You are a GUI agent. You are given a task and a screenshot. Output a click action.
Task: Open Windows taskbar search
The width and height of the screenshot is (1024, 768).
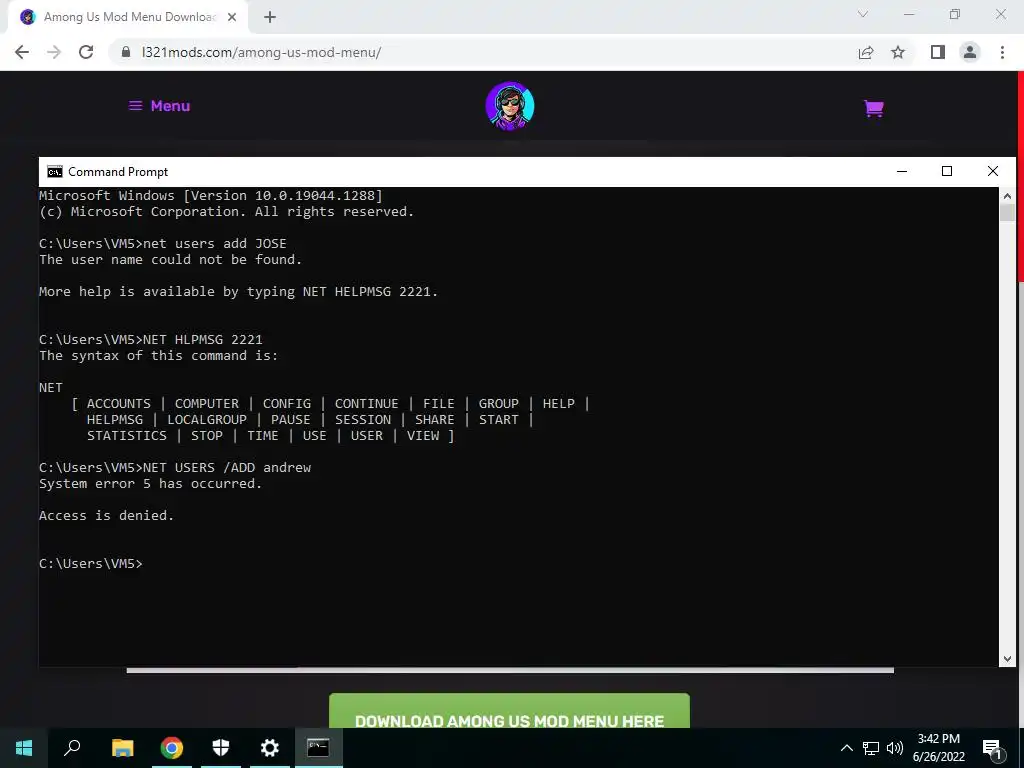coord(72,748)
